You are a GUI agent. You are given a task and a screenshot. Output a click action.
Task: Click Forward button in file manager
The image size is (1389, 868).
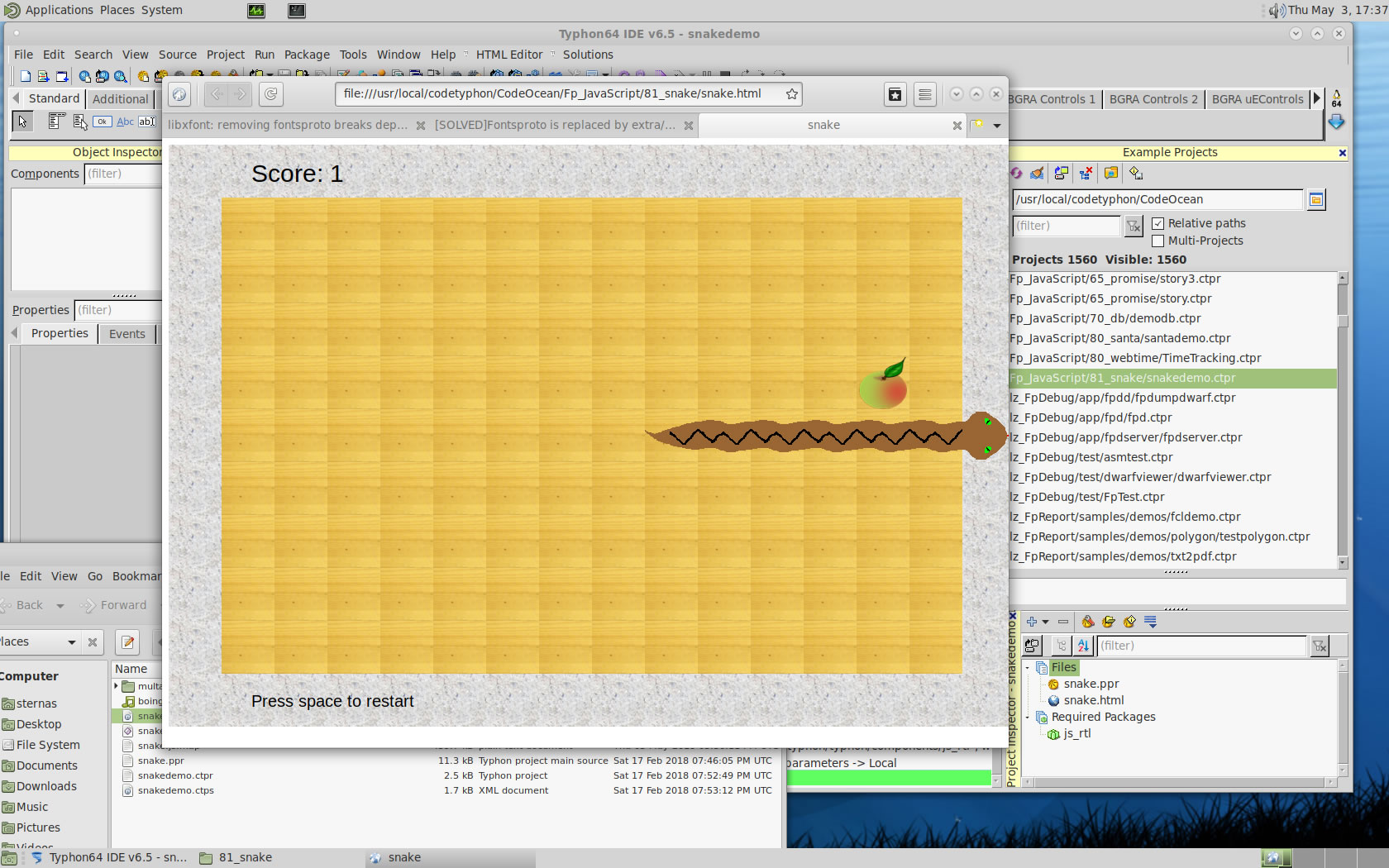click(113, 606)
